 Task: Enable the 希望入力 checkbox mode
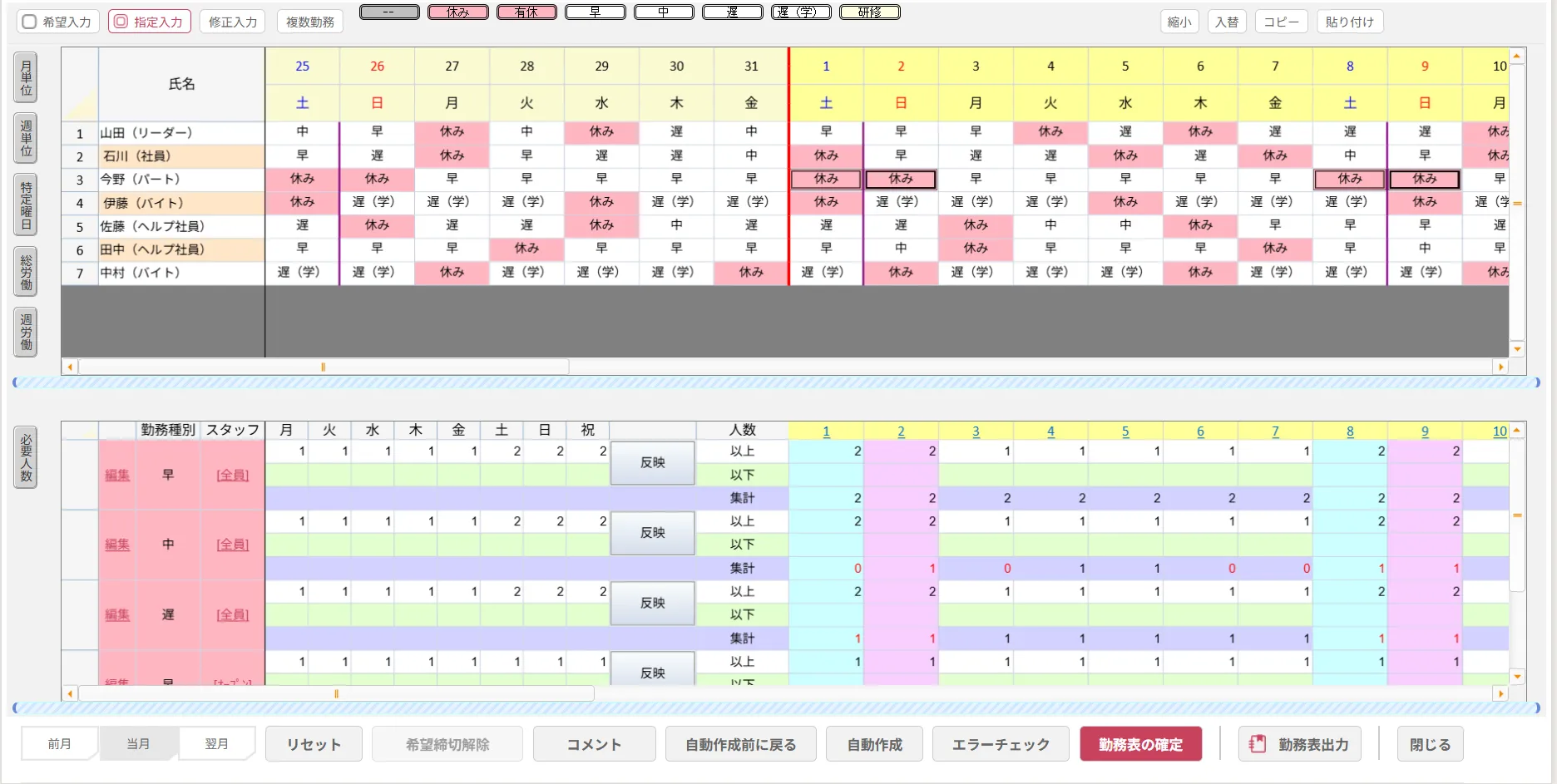pos(57,22)
